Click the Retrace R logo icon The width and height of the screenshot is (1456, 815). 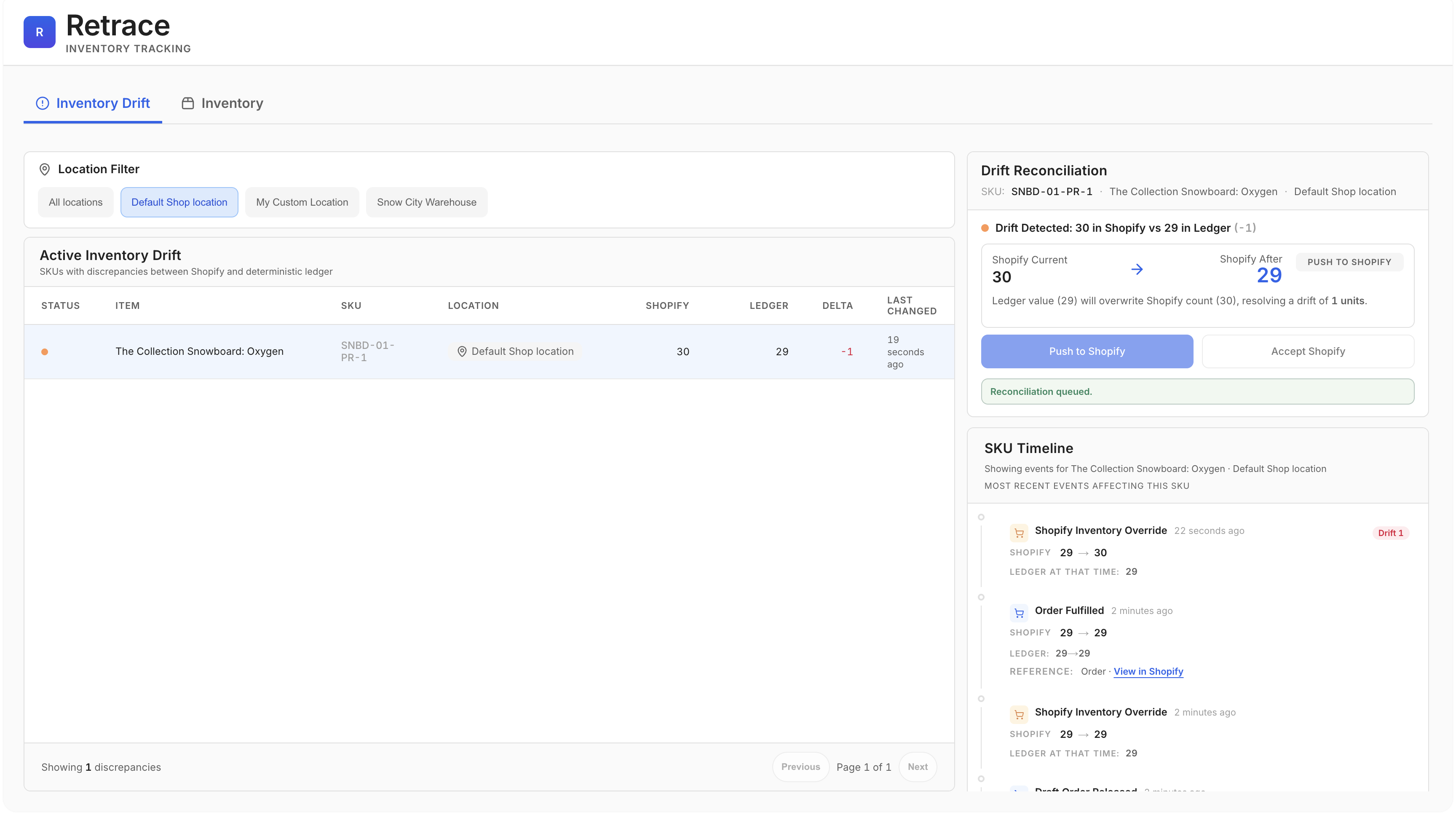coord(39,32)
